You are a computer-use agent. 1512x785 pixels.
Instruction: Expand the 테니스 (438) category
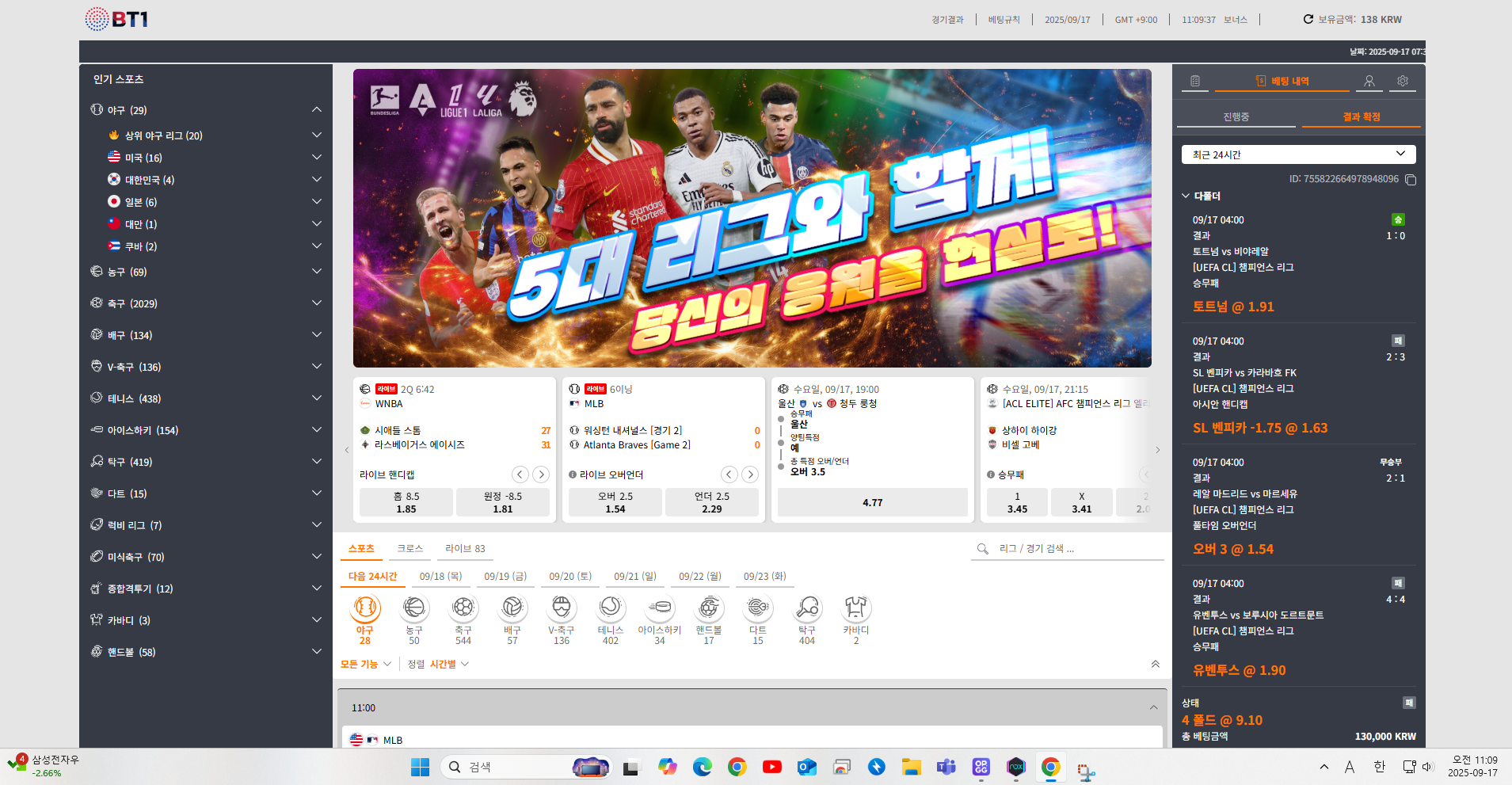pos(317,398)
